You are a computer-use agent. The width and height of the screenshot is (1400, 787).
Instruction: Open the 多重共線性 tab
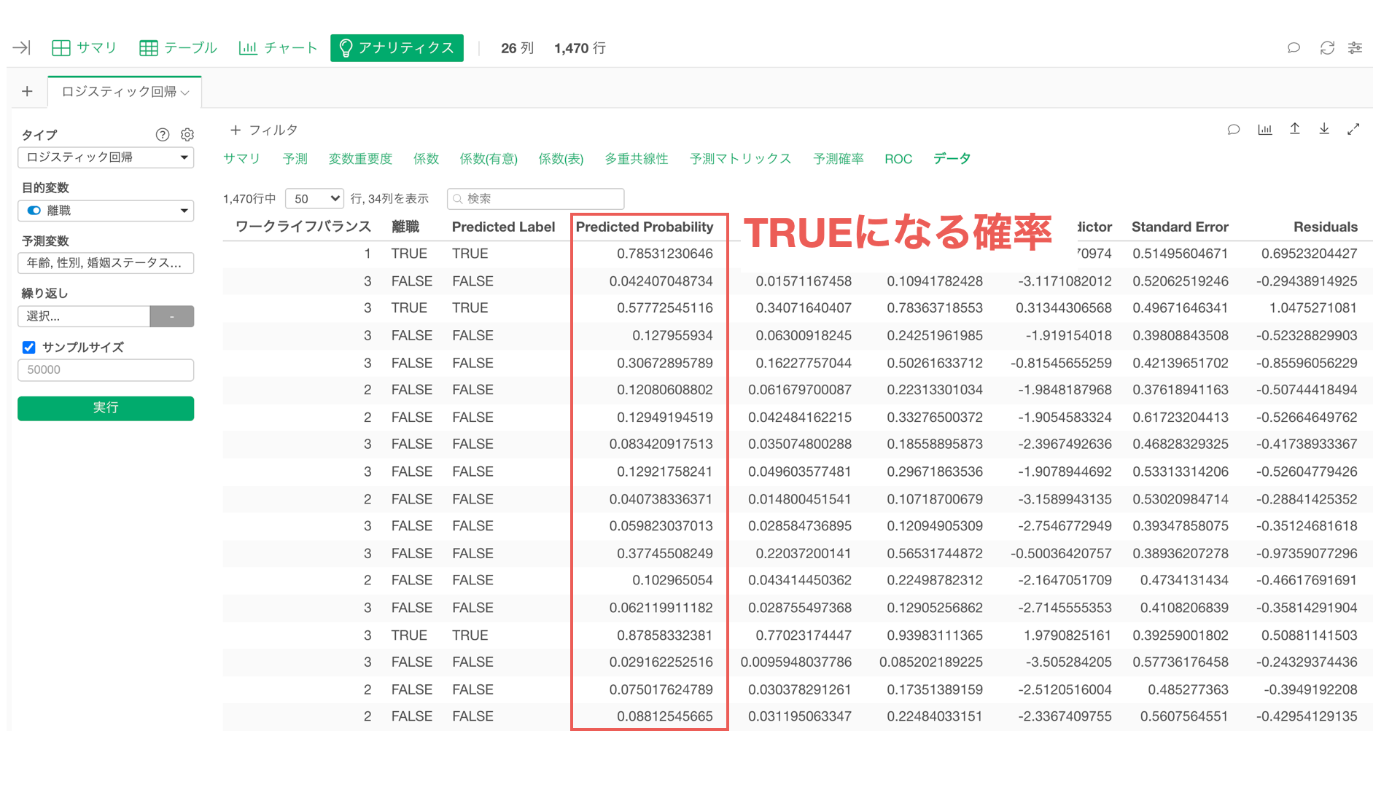pos(636,159)
